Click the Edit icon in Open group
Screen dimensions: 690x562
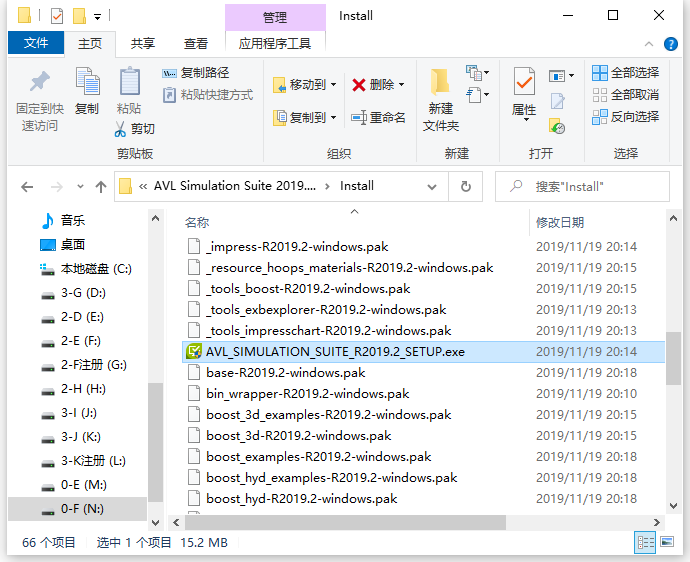pos(558,101)
